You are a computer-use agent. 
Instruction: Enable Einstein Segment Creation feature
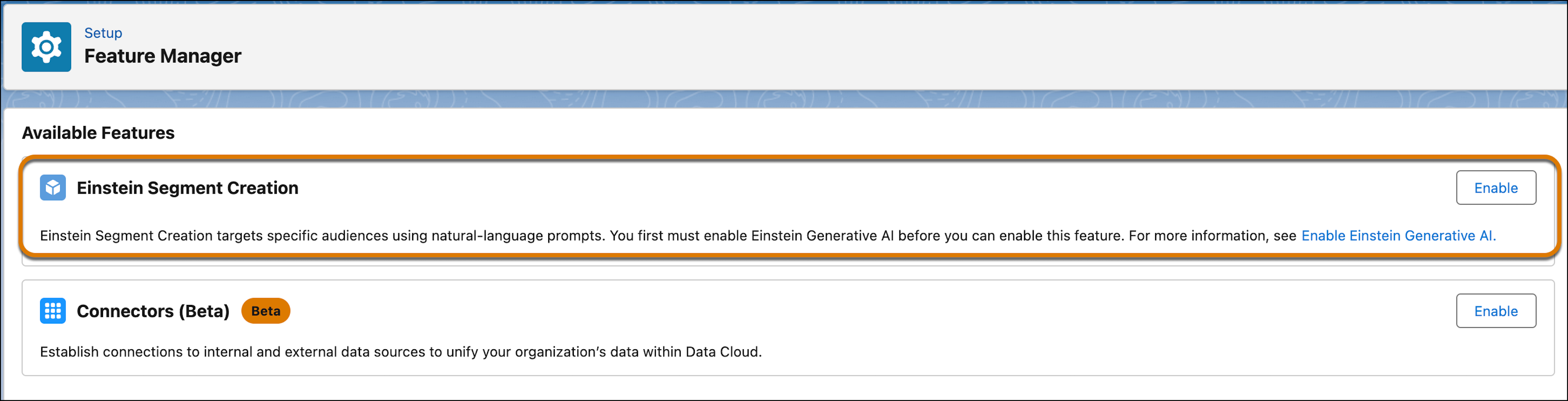click(x=1495, y=188)
